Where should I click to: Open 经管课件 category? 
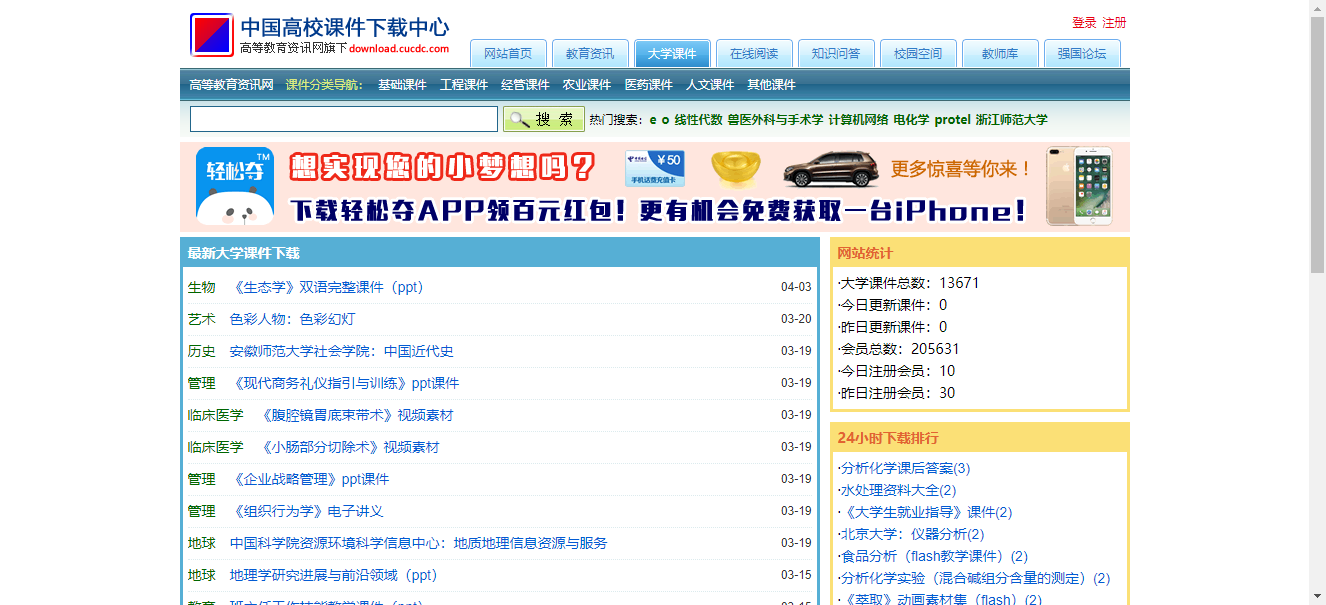526,85
